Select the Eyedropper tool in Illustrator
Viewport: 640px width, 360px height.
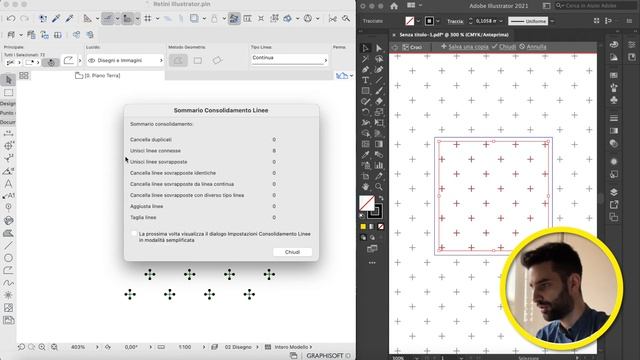365,155
